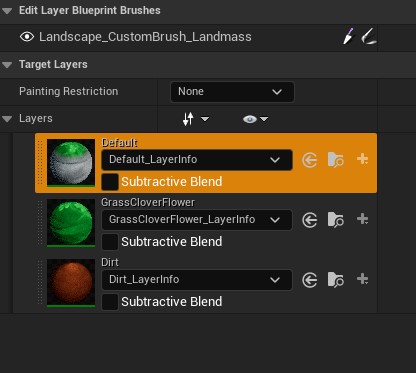Select the Dirt layer thumbnail
Screen dimensions: 416x373
[71, 283]
